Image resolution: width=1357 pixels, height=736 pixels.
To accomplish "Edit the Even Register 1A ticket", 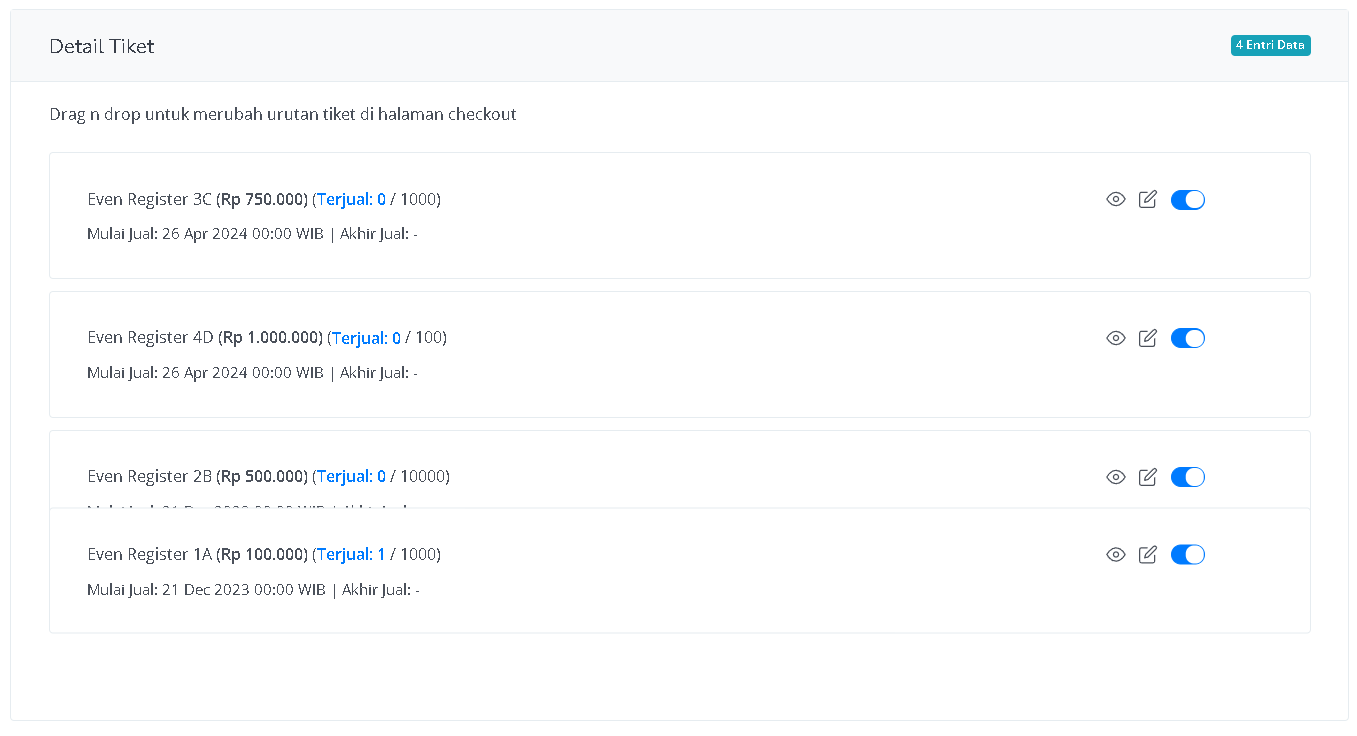I will (x=1148, y=554).
